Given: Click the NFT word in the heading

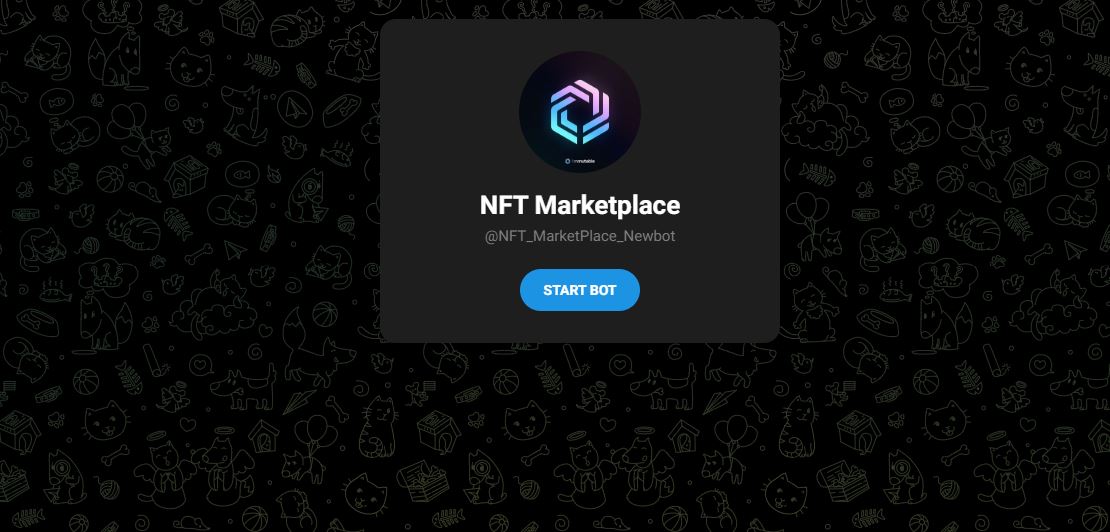Looking at the screenshot, I should (503, 205).
